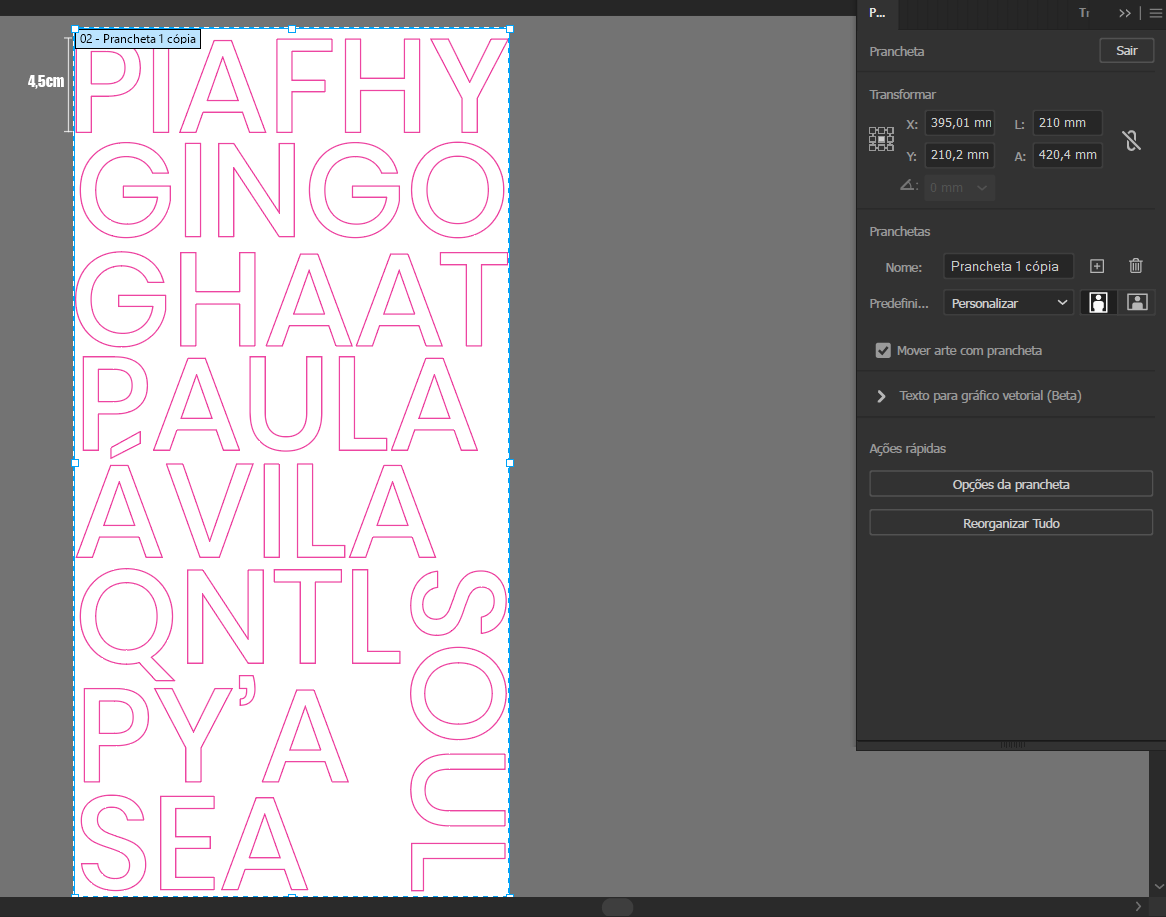Click the Reorganizar Tudo button
The width and height of the screenshot is (1166, 917).
click(x=1010, y=523)
